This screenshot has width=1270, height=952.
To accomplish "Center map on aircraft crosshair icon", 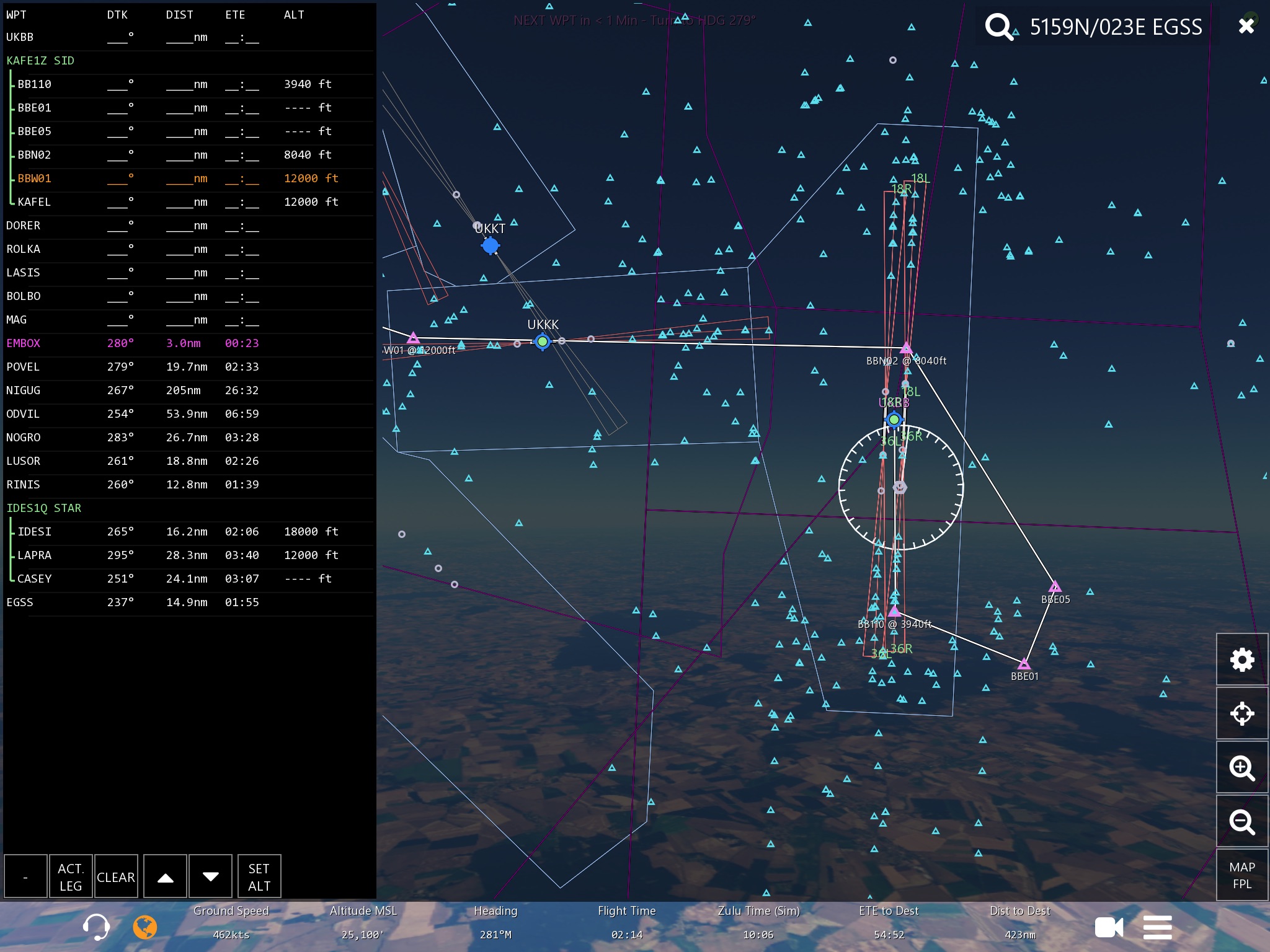I will tap(1241, 713).
